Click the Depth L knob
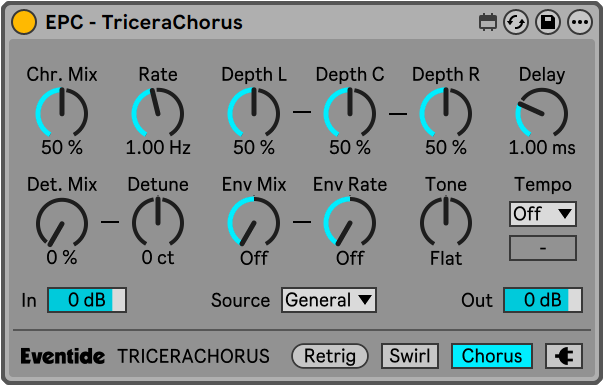Screen dimensions: 604x386 click(254, 113)
